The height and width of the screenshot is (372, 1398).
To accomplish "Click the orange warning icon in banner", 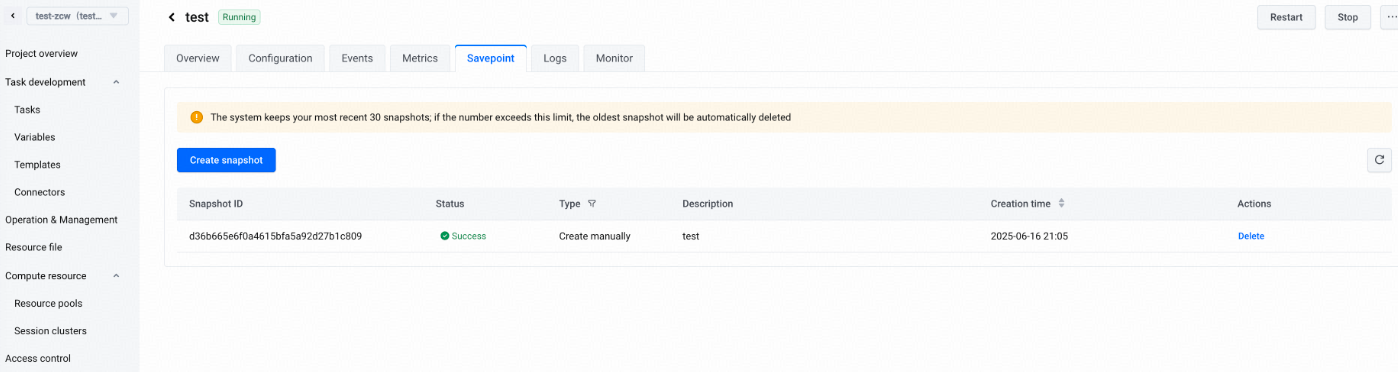I will point(196,117).
